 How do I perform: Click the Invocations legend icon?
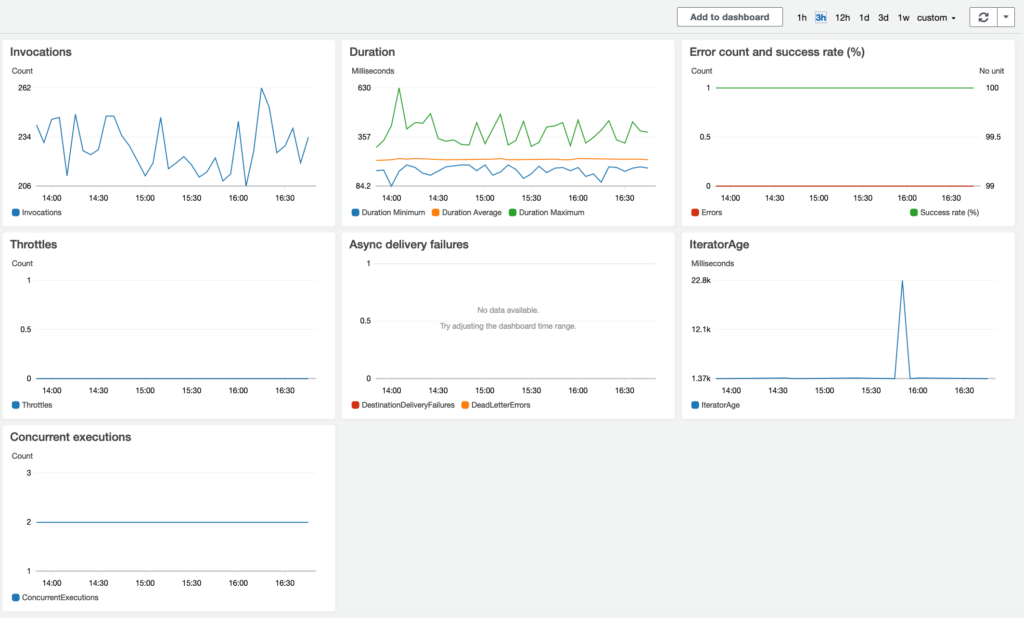14,212
